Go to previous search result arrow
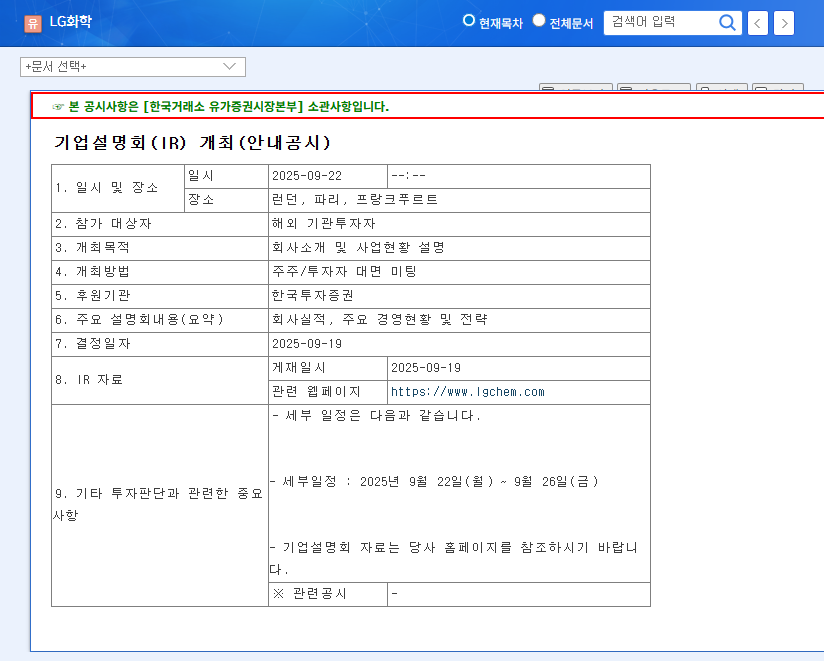Viewport: 824px width, 661px height. [757, 23]
